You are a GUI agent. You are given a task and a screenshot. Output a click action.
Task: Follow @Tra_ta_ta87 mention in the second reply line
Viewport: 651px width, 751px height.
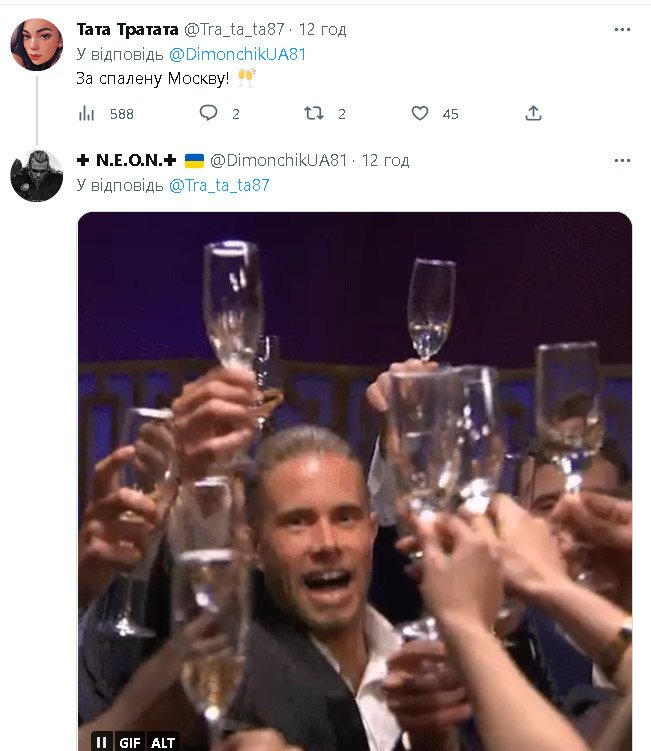pos(219,185)
